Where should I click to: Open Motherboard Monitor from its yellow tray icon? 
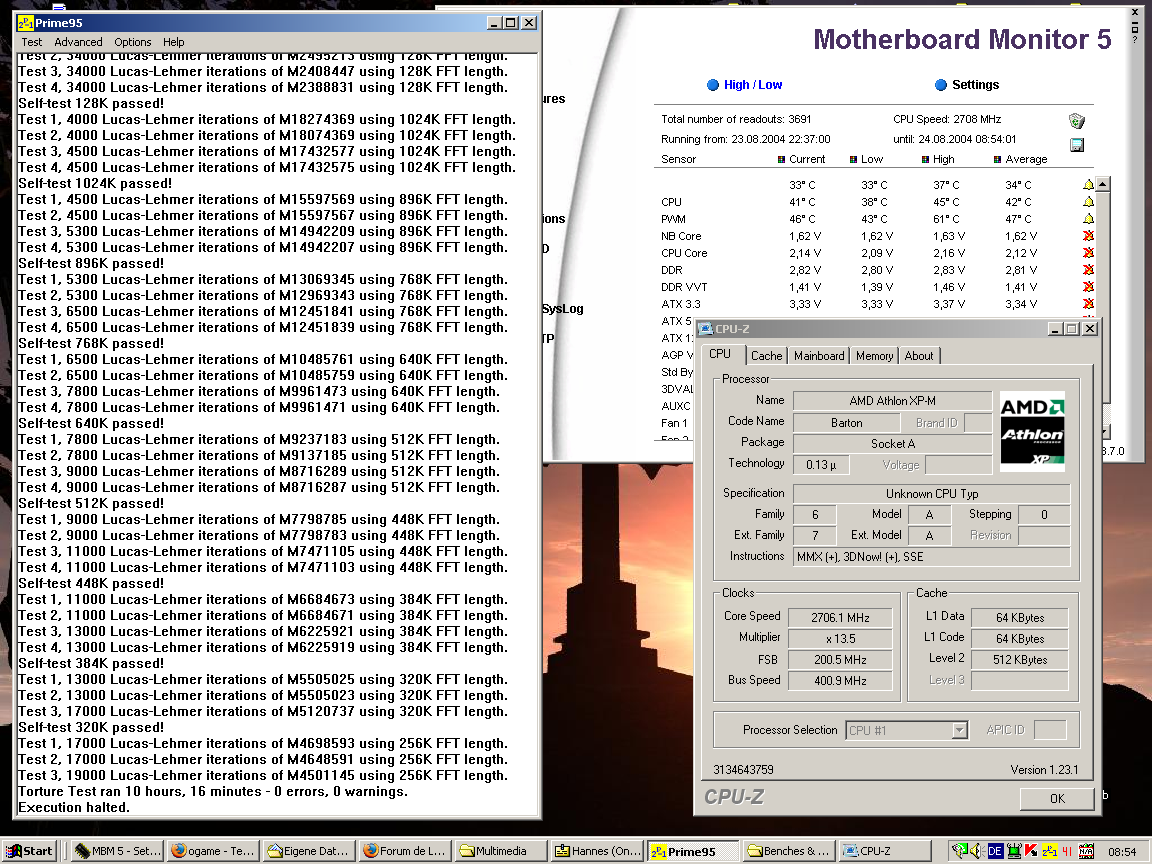tap(1048, 851)
